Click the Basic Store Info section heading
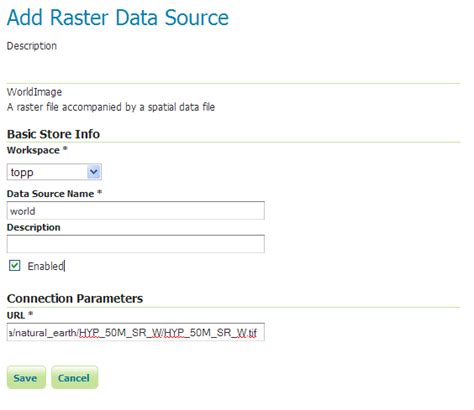 pyautogui.click(x=53, y=134)
